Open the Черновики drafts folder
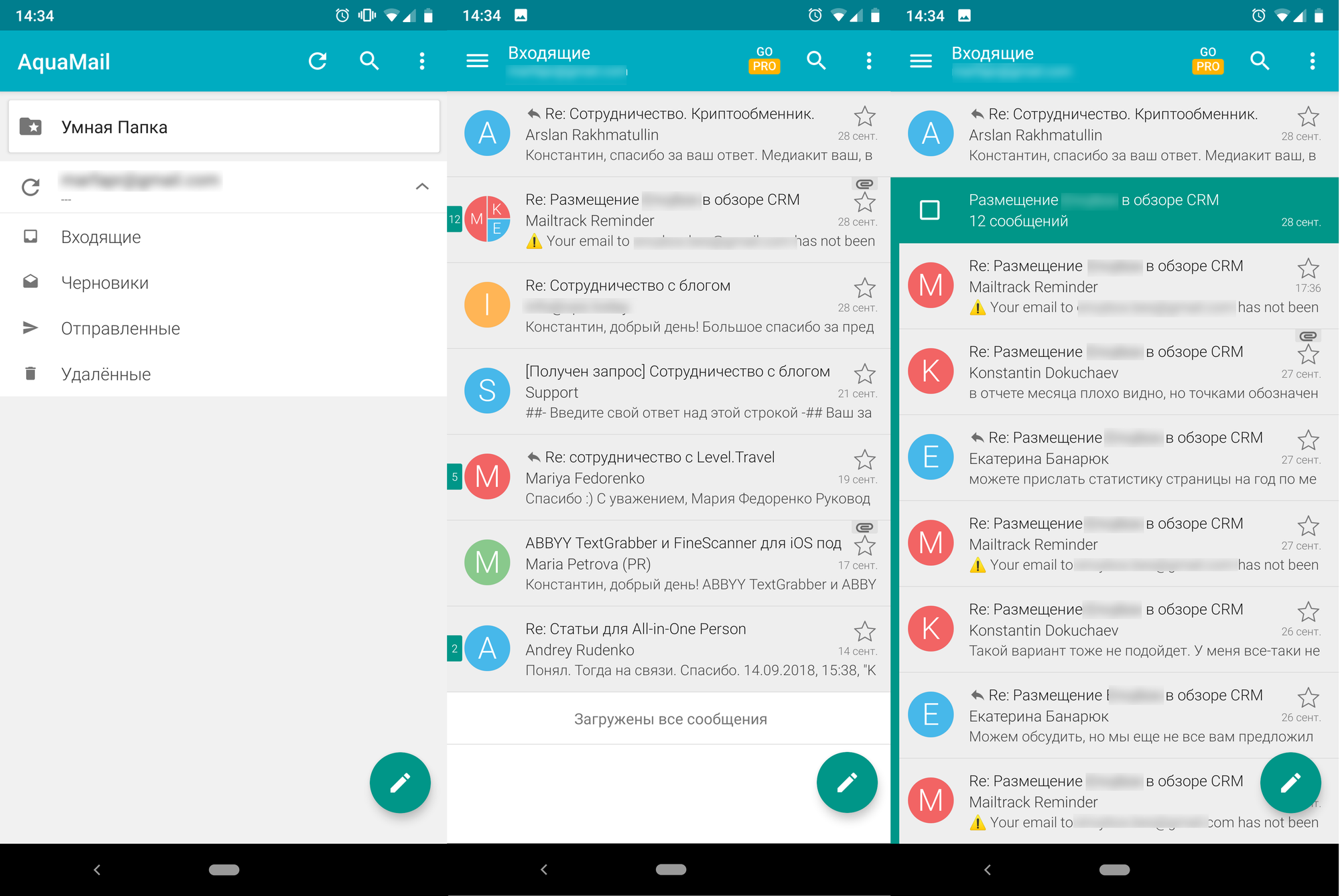Viewport: 1340px width, 896px height. tap(105, 283)
